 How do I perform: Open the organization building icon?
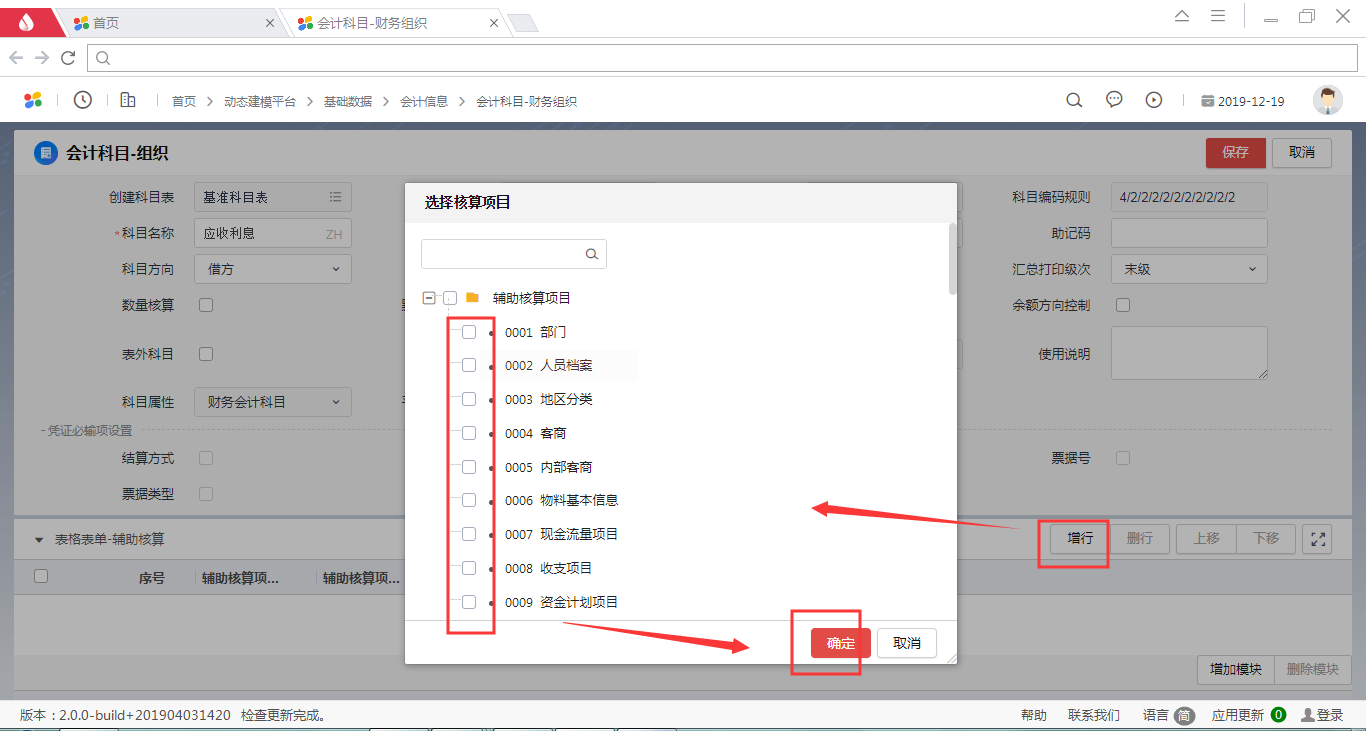[x=128, y=100]
